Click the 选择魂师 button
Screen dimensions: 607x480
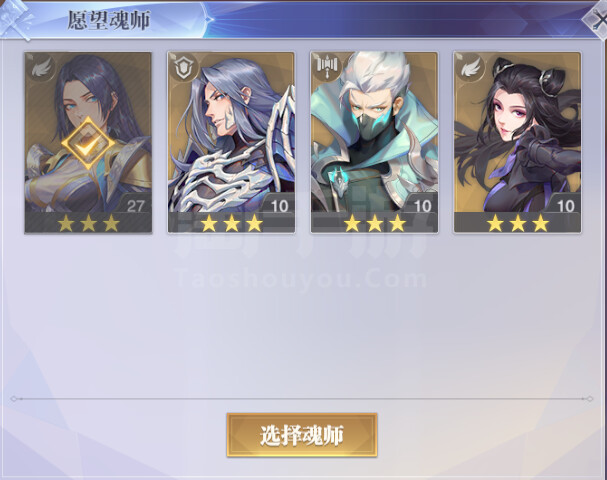tap(302, 435)
